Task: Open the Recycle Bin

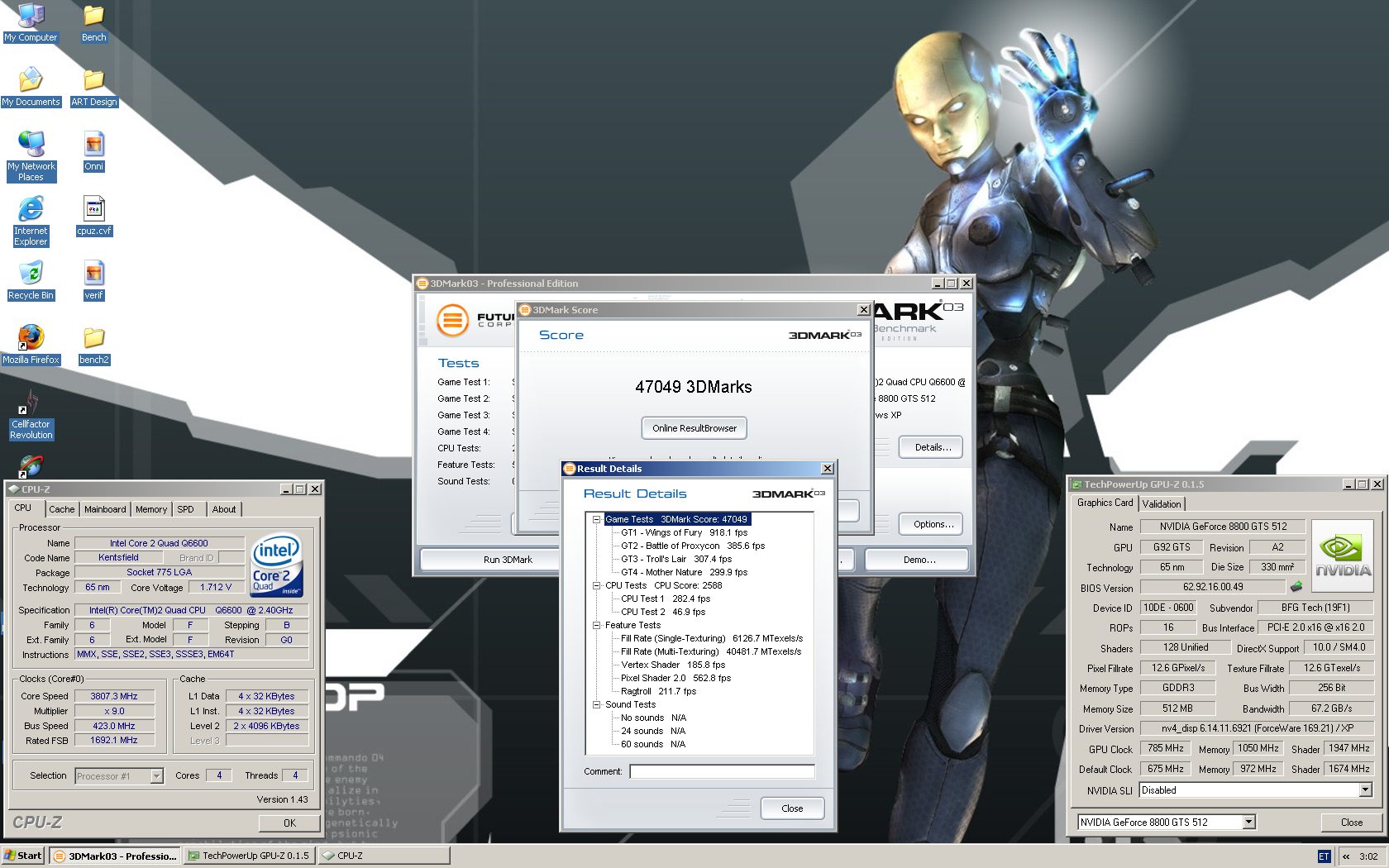Action: coord(31,281)
